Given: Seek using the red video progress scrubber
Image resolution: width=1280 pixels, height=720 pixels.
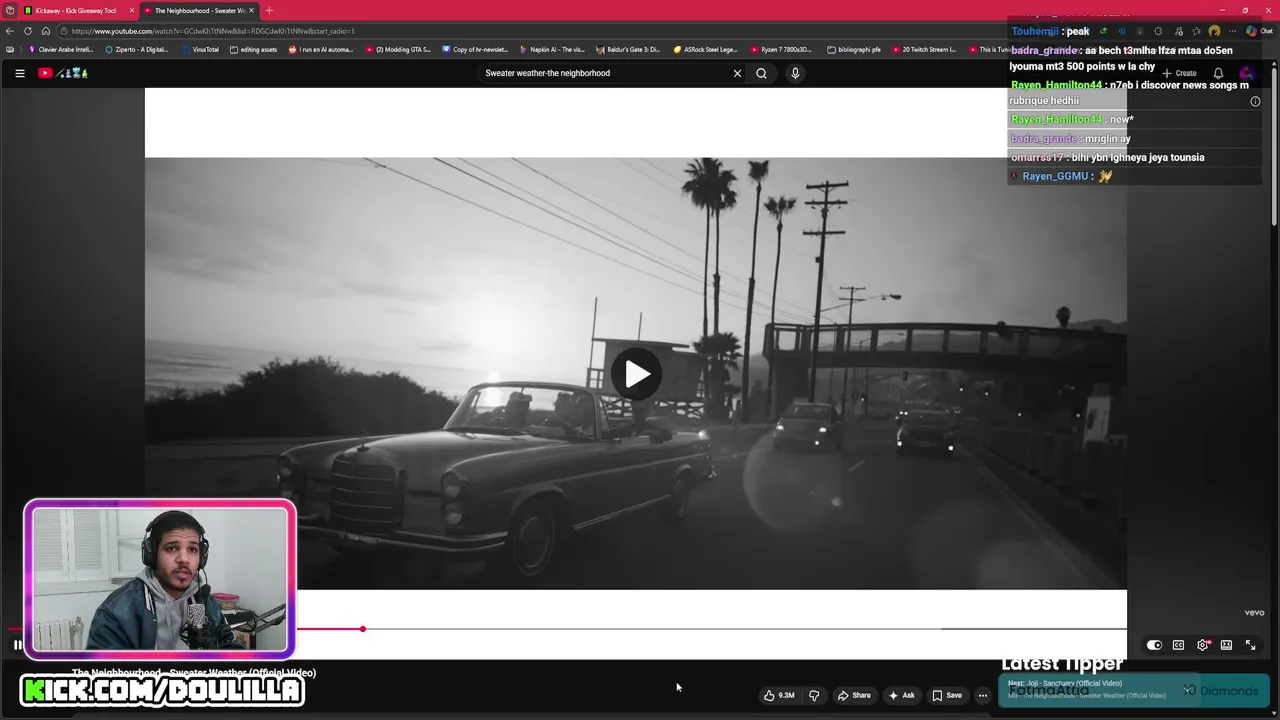Looking at the screenshot, I should pyautogui.click(x=363, y=629).
